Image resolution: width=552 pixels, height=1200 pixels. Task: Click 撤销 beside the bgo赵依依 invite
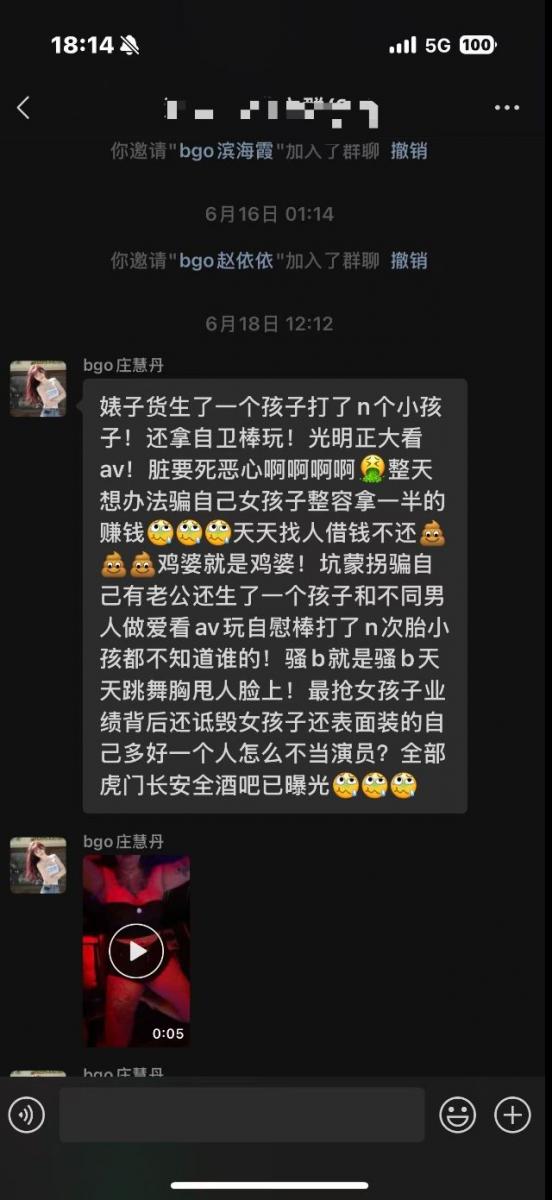(409, 261)
